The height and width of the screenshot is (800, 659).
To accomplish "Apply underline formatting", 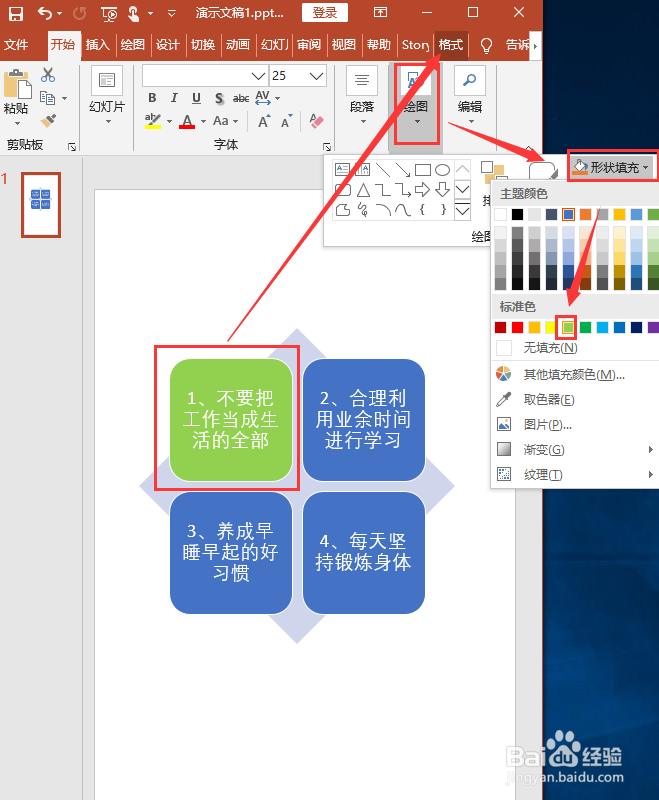I will click(196, 97).
